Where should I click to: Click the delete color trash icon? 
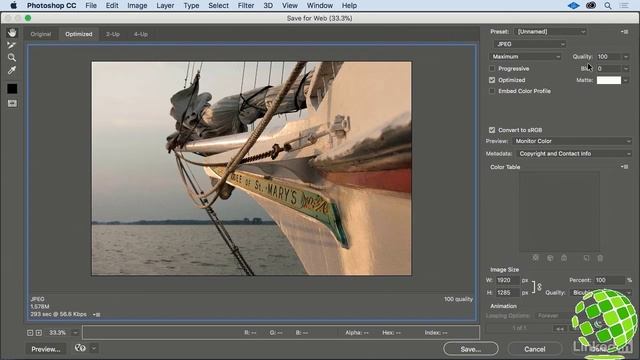[600, 258]
